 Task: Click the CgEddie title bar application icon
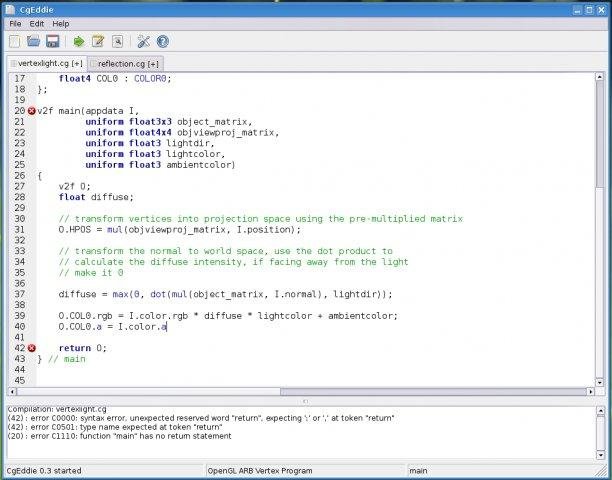11,9
